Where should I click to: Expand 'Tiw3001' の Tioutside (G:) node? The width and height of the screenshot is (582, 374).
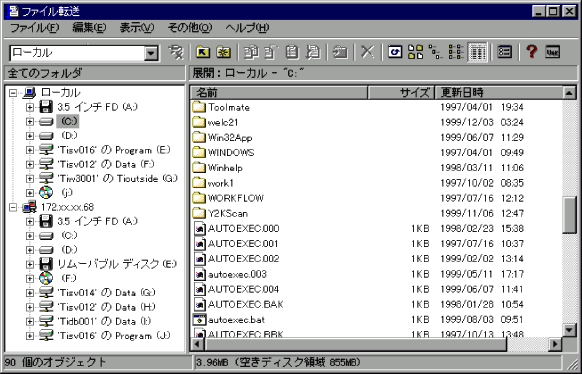click(x=30, y=178)
